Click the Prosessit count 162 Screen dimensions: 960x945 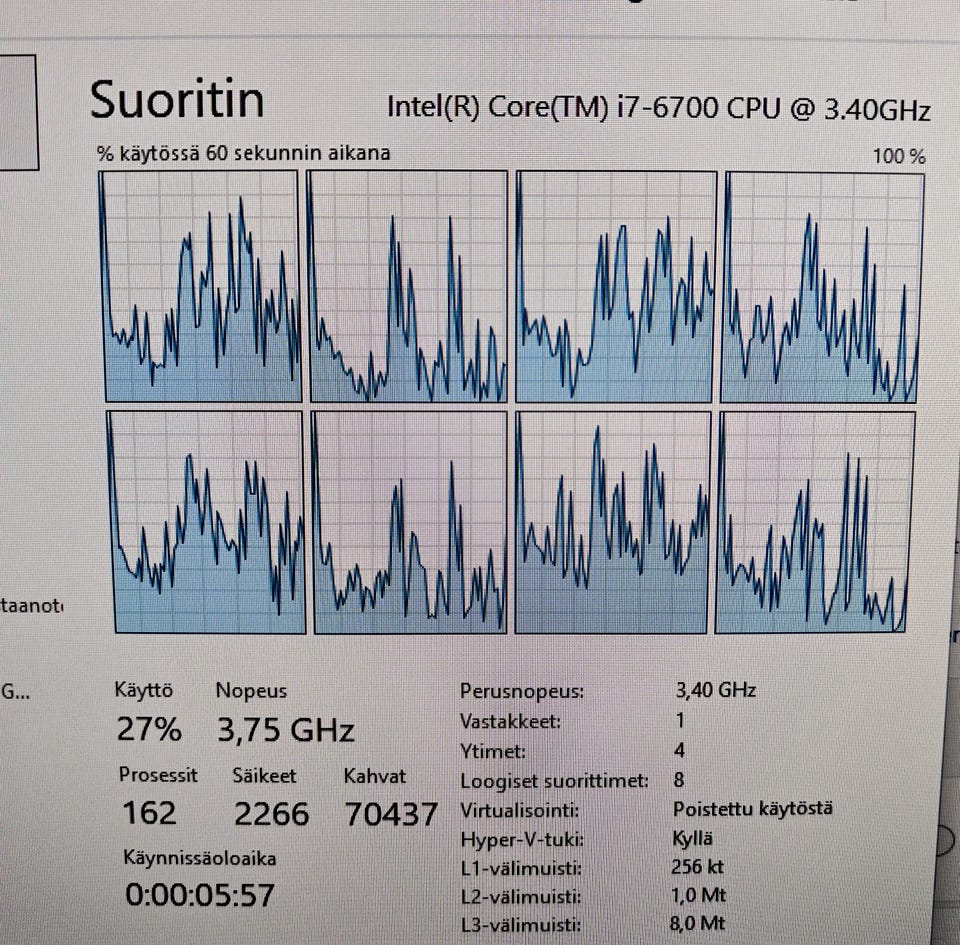(149, 813)
